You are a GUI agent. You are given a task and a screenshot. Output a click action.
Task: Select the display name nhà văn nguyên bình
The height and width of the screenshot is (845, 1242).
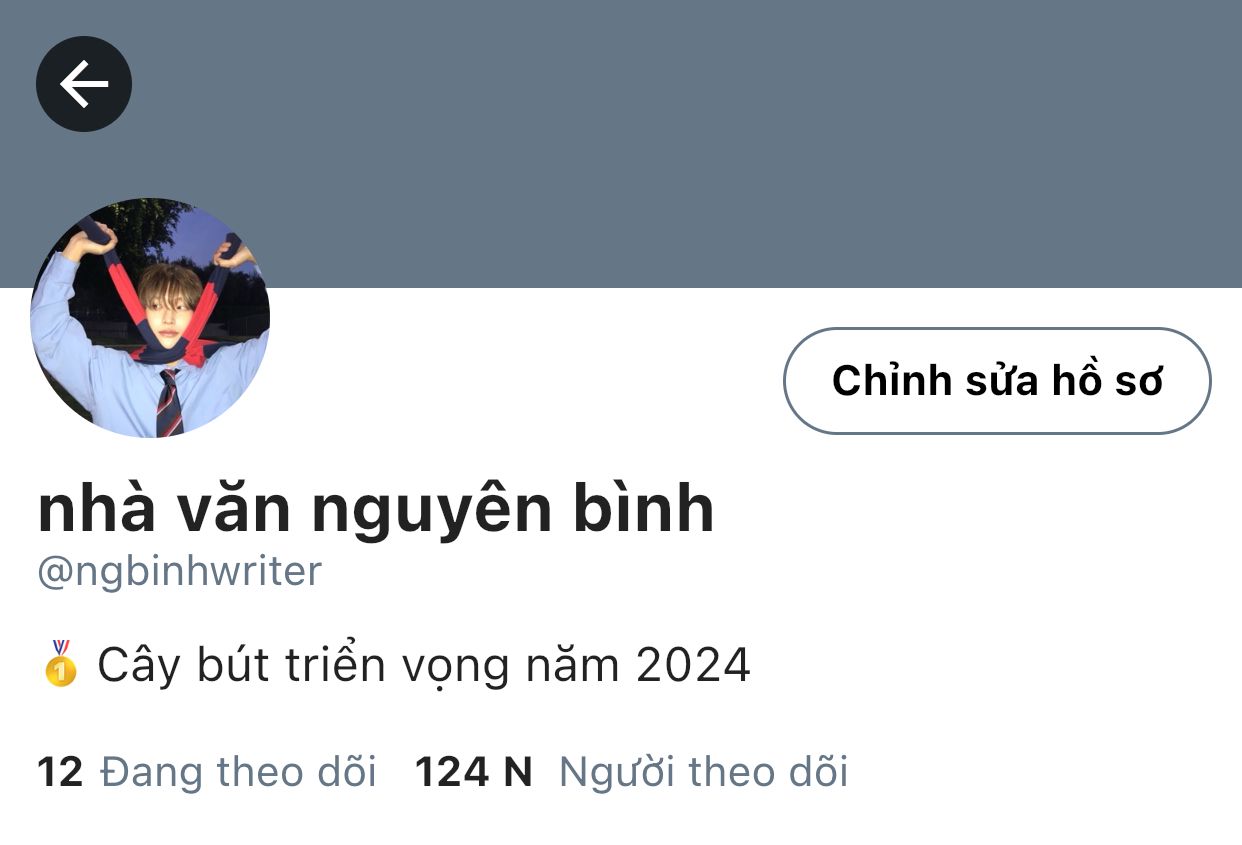coord(376,509)
